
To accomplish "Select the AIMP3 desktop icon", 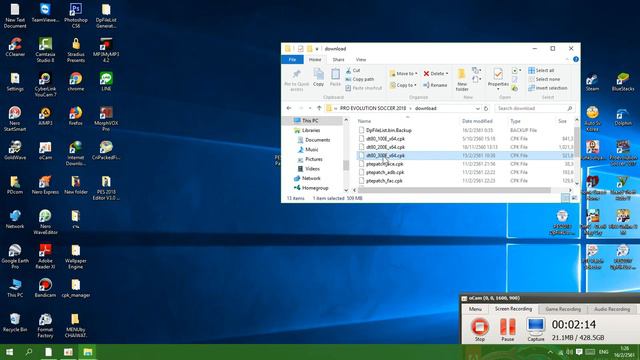I will (45, 116).
